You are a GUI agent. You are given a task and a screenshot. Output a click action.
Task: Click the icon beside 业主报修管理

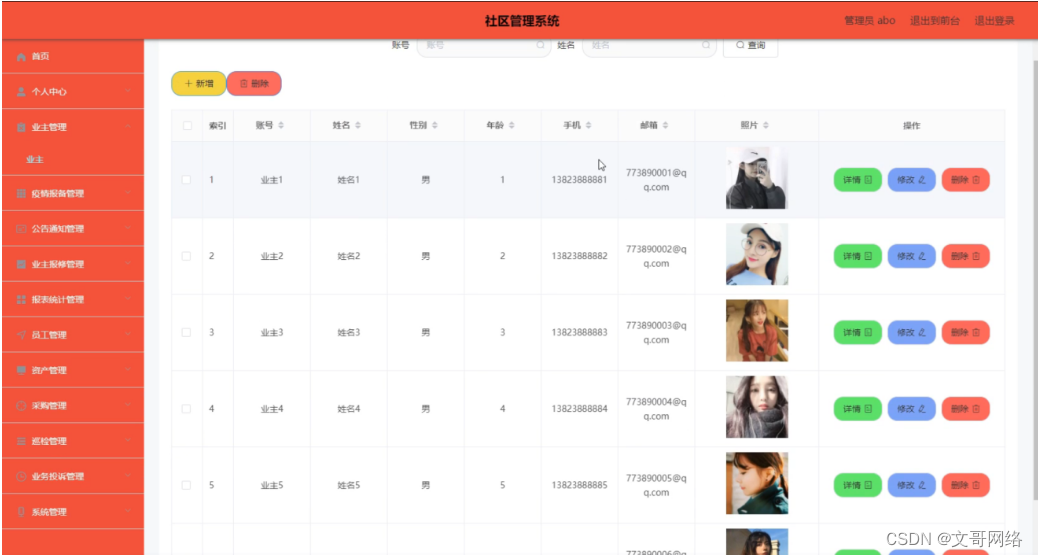point(21,264)
